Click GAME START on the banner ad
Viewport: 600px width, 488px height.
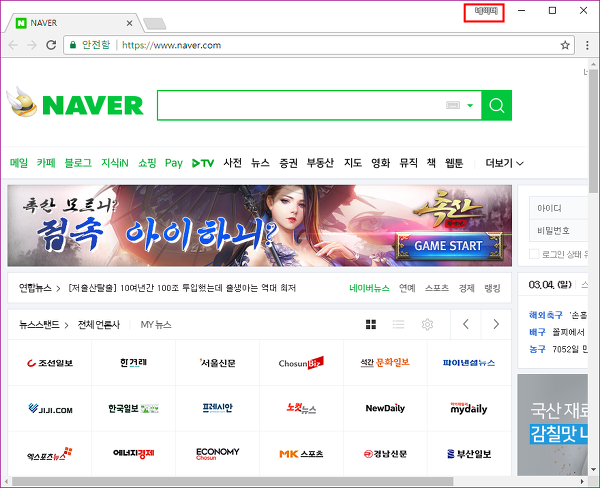[x=448, y=246]
